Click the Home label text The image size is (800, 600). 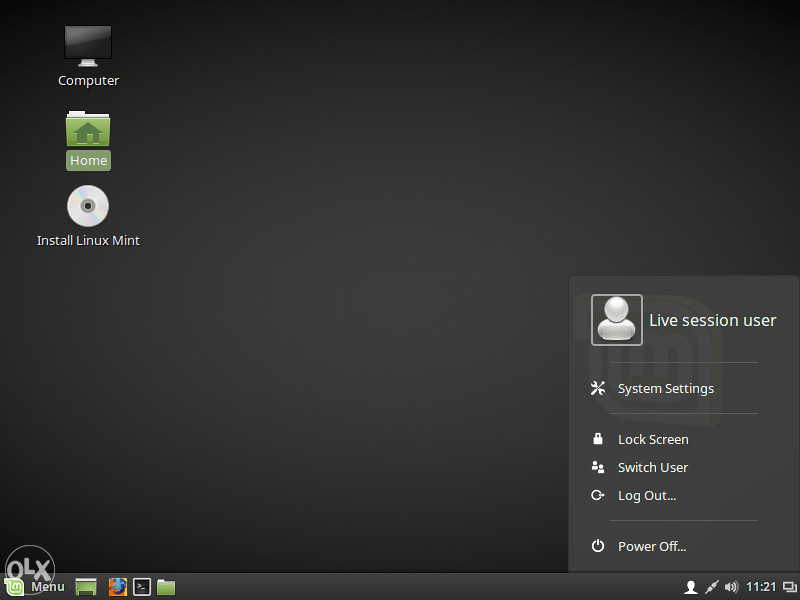click(x=88, y=161)
